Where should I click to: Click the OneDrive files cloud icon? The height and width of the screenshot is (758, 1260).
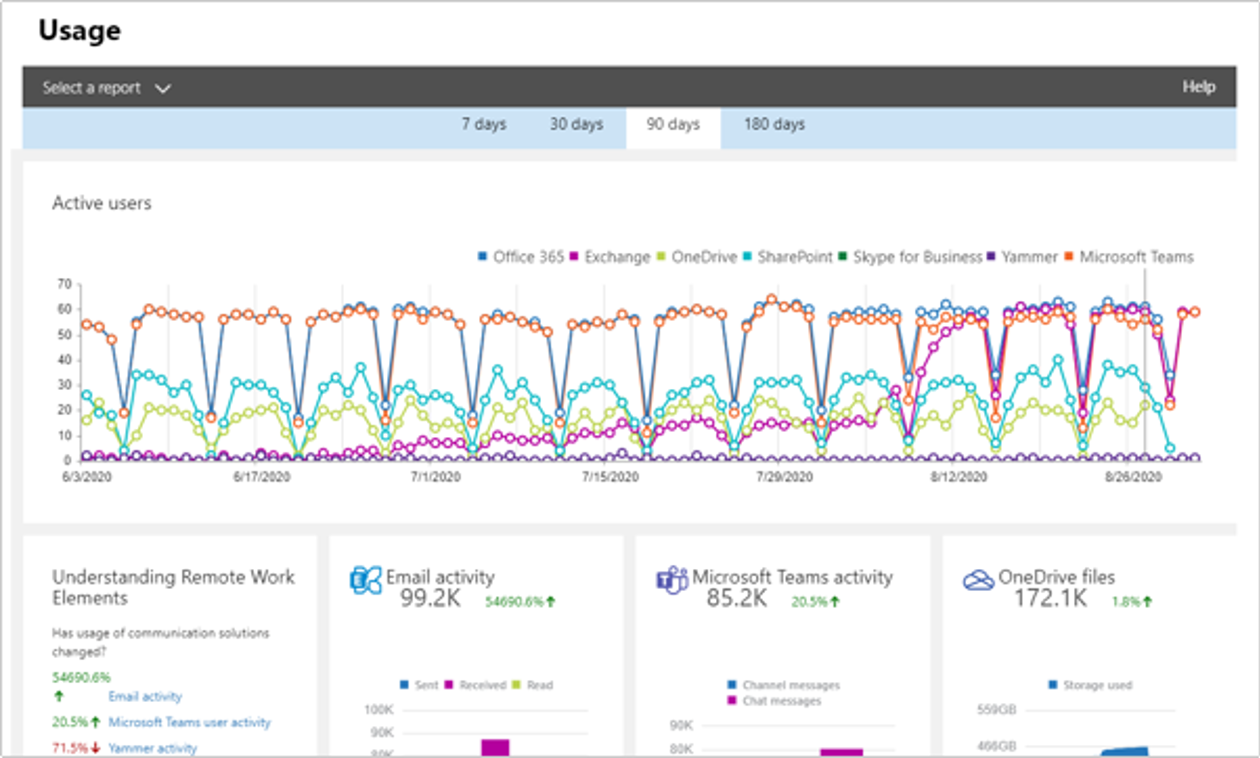pos(978,580)
